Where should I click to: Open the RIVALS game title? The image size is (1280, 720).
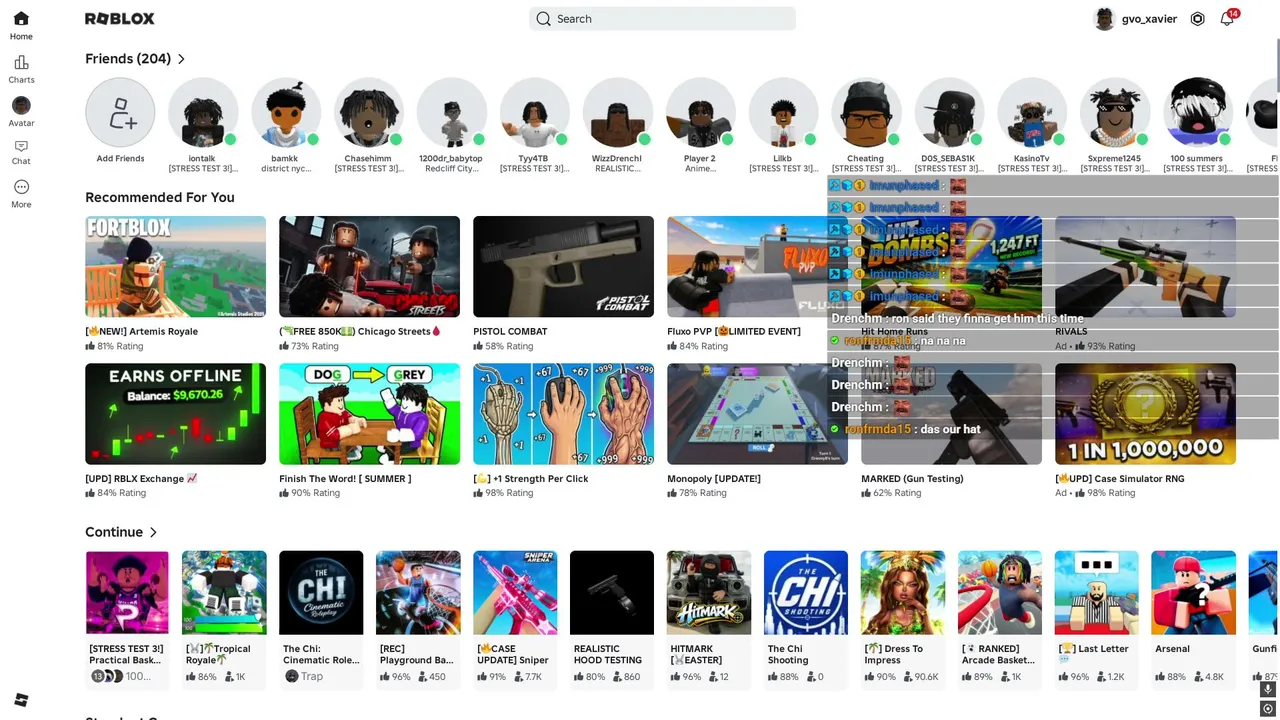1071,332
